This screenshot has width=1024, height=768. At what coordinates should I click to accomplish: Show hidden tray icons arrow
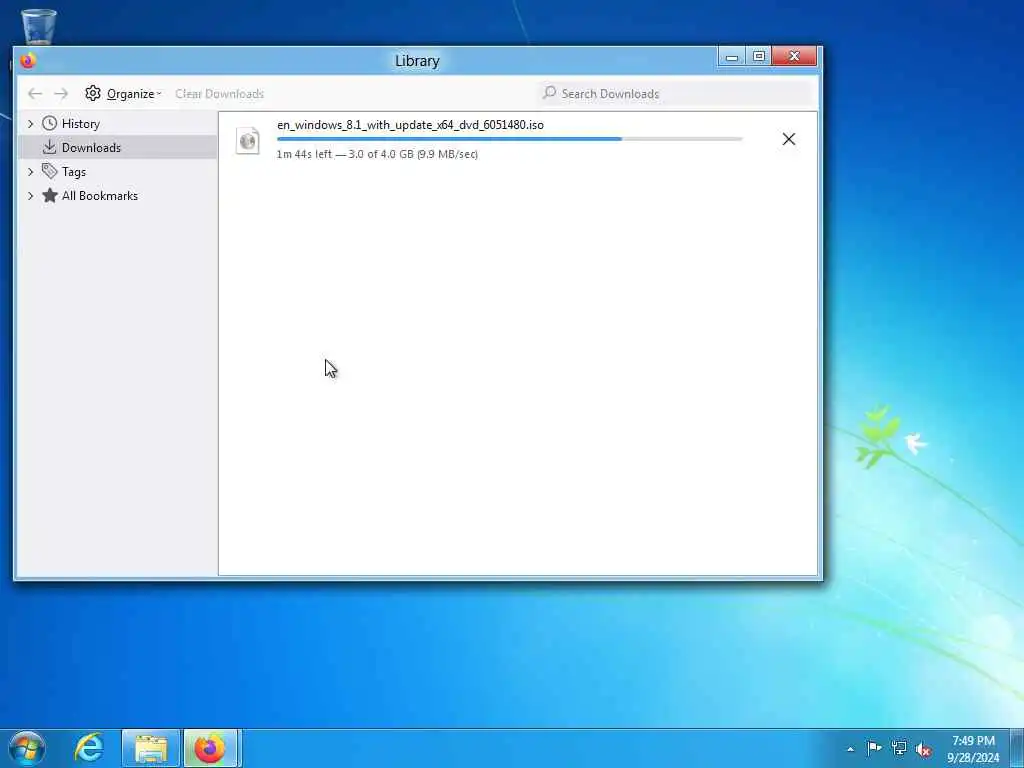[x=850, y=749]
